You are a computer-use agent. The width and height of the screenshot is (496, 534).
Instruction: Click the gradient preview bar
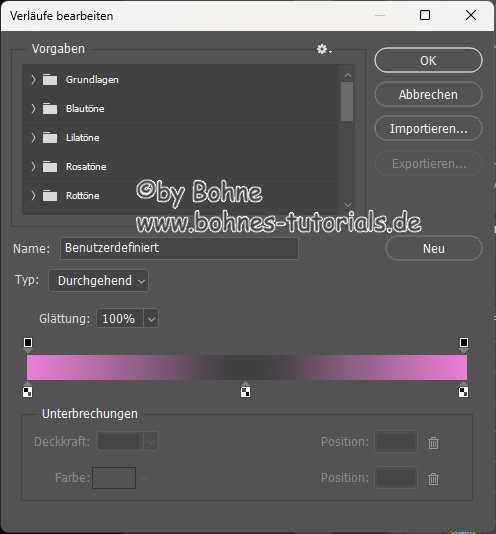click(x=247, y=367)
